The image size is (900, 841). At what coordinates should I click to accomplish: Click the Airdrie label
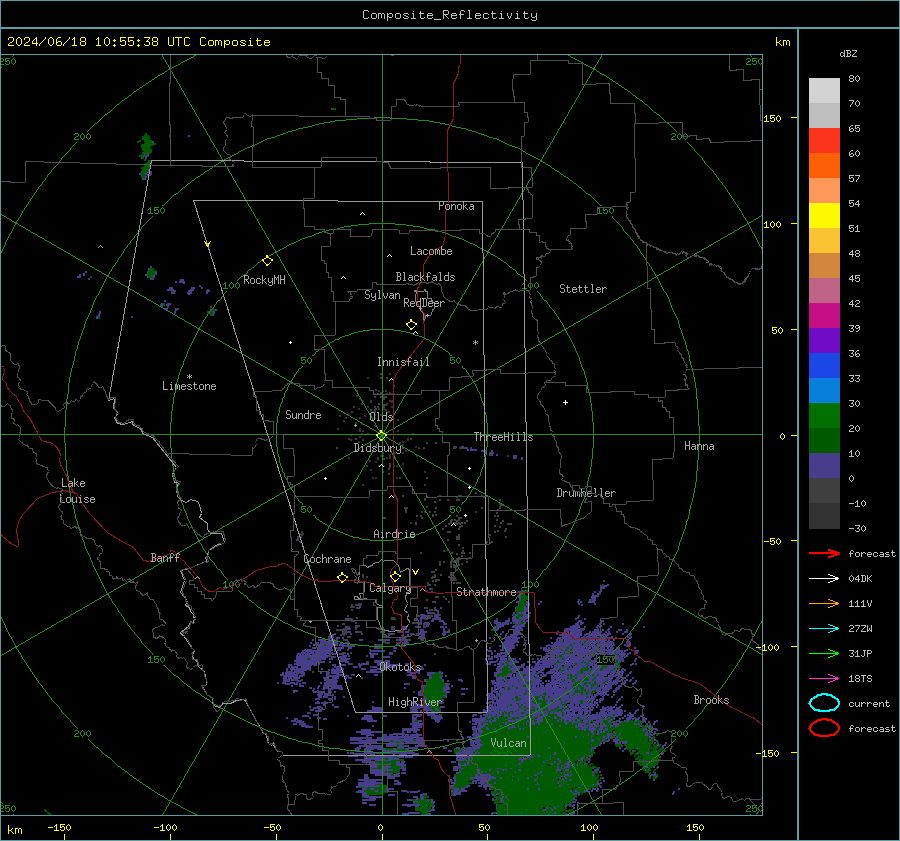pyautogui.click(x=394, y=534)
